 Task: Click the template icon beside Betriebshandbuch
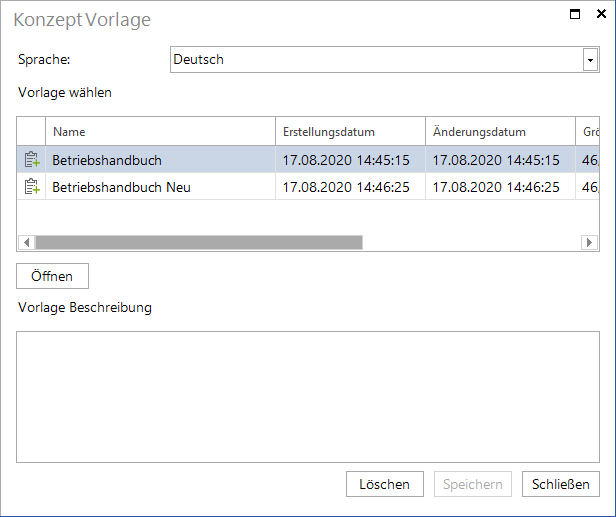coord(32,160)
